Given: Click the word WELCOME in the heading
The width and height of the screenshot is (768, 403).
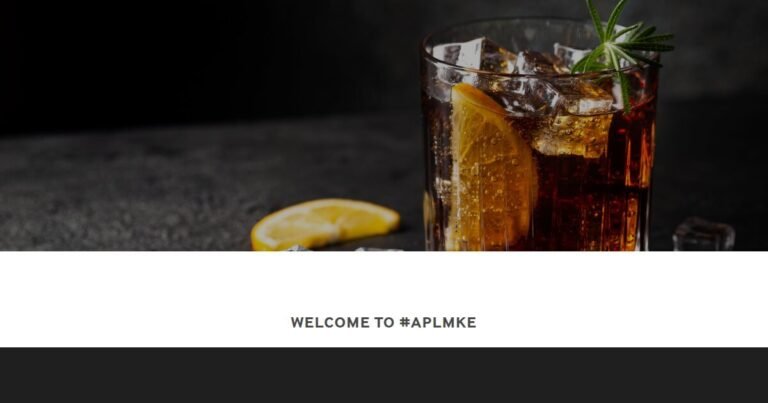Looking at the screenshot, I should (330, 322).
